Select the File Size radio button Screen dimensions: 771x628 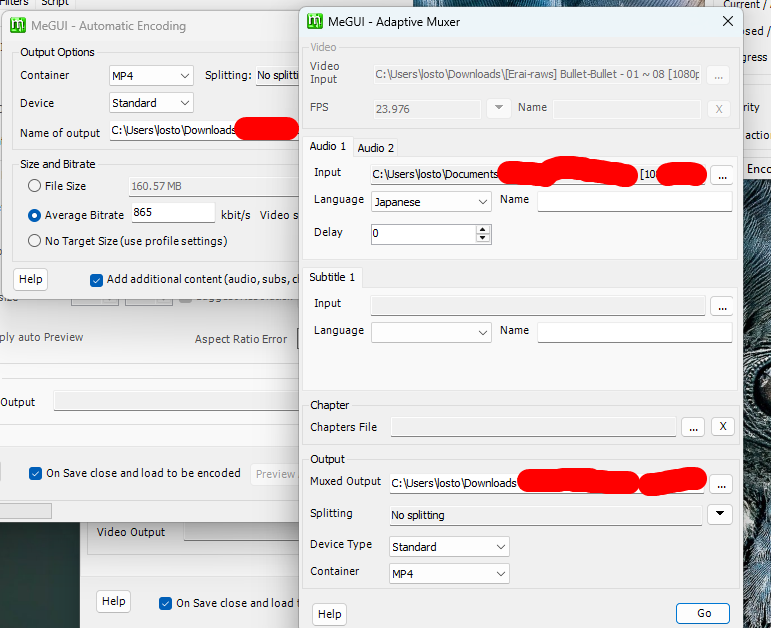pyautogui.click(x=34, y=186)
